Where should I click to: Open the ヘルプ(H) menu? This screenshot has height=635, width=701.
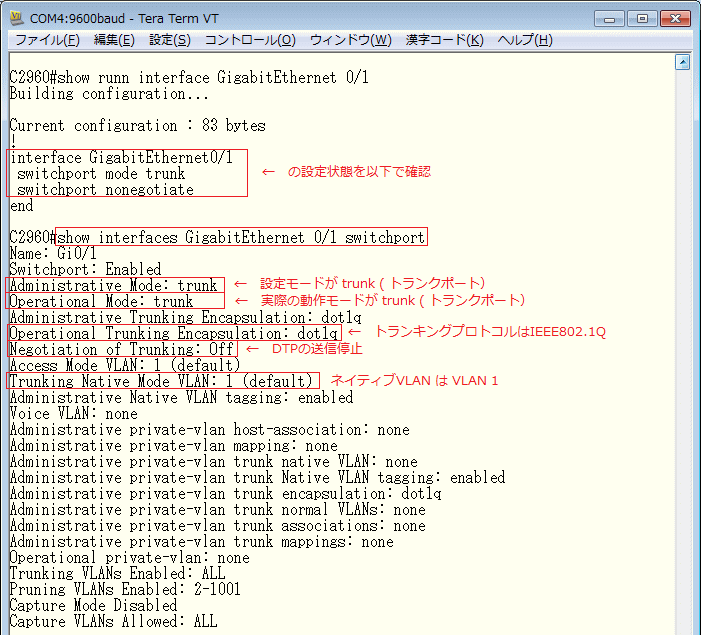(x=524, y=40)
